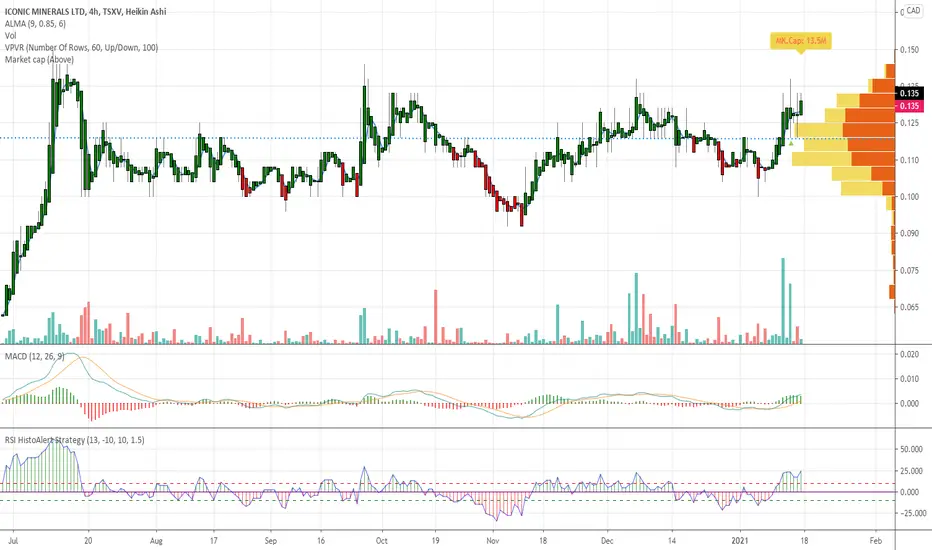The image size is (932, 550).
Task: Click the MACD 0.020 scale value
Action: [909, 354]
